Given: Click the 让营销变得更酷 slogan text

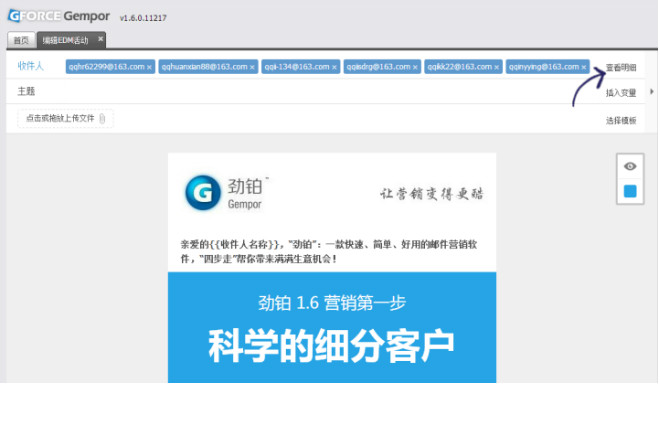Looking at the screenshot, I should 431,194.
